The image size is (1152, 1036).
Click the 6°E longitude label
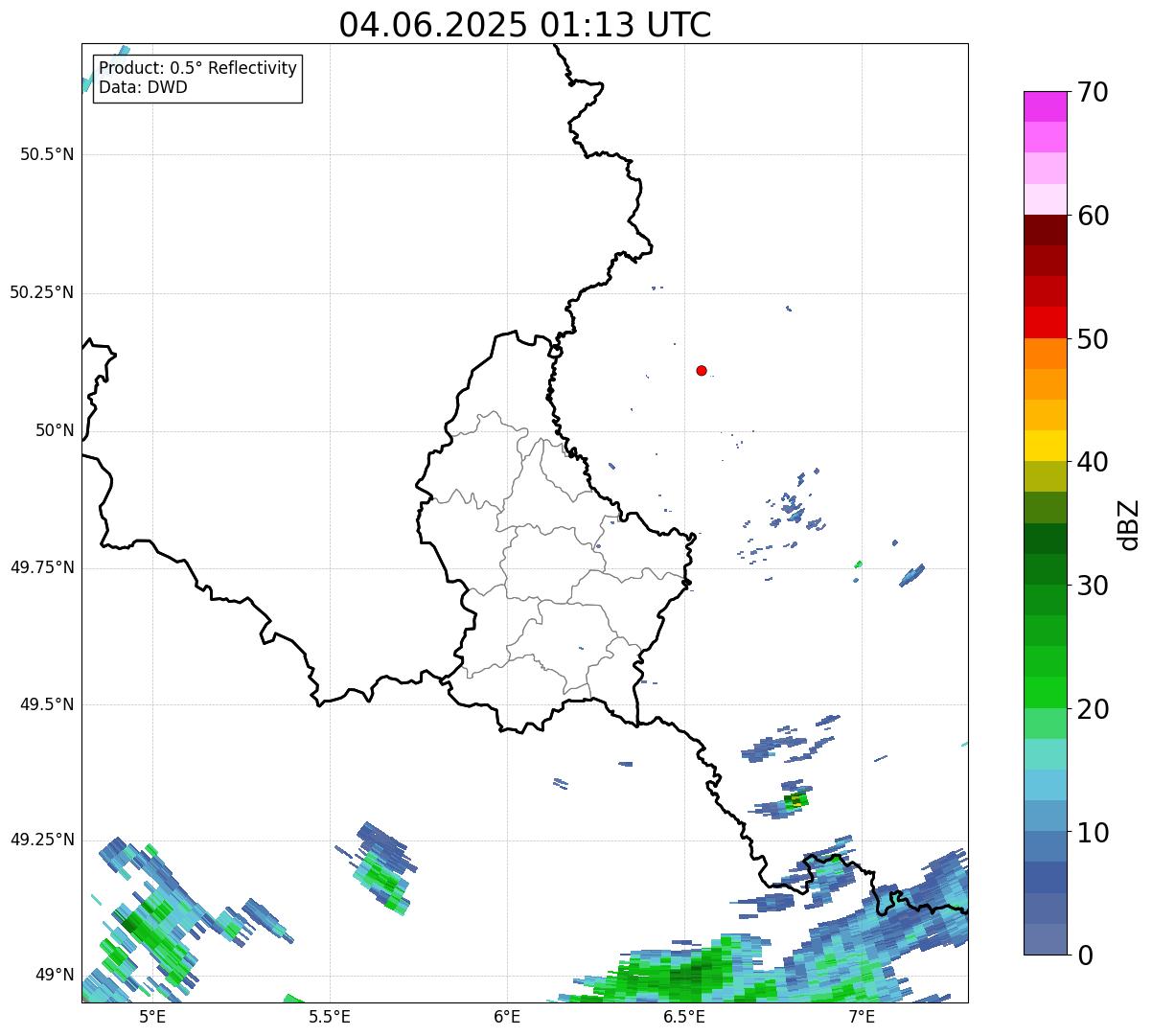pyautogui.click(x=507, y=1016)
